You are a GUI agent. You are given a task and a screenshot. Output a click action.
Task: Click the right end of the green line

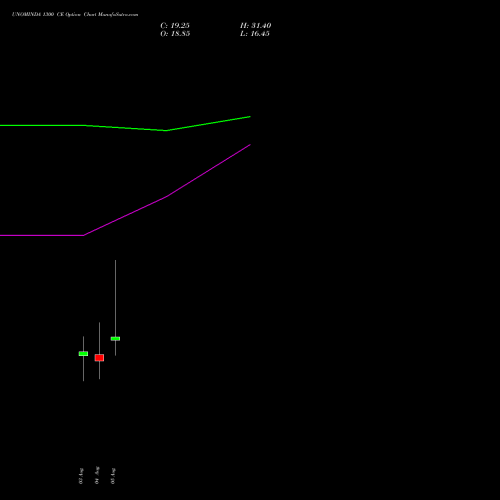click(x=250, y=117)
